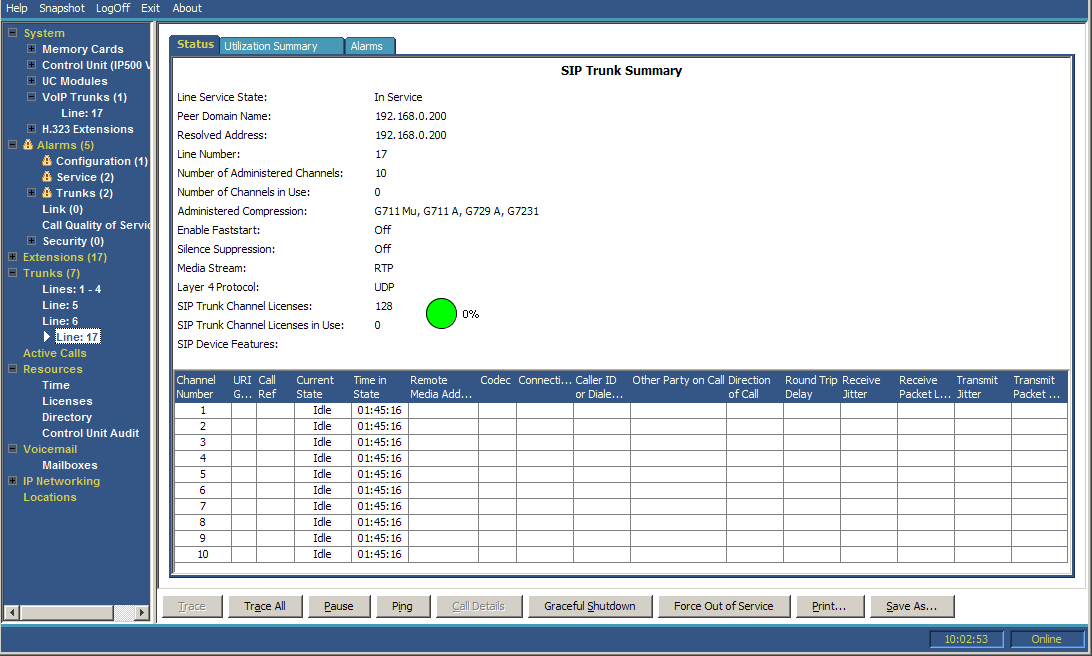Viewport: 1092px width, 656px height.
Task: Click the sidebar scroll right arrow
Action: coord(141,613)
